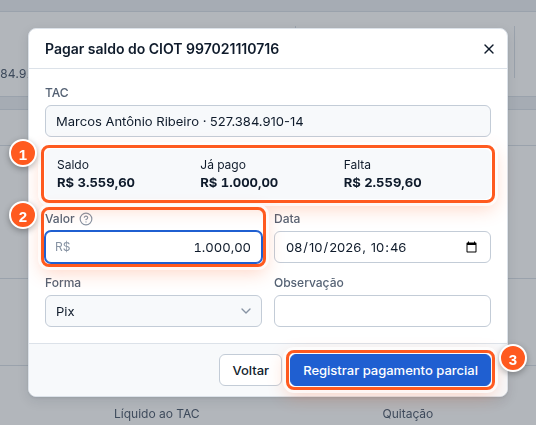Click the Falta value R$ 2.559,60

click(x=382, y=183)
